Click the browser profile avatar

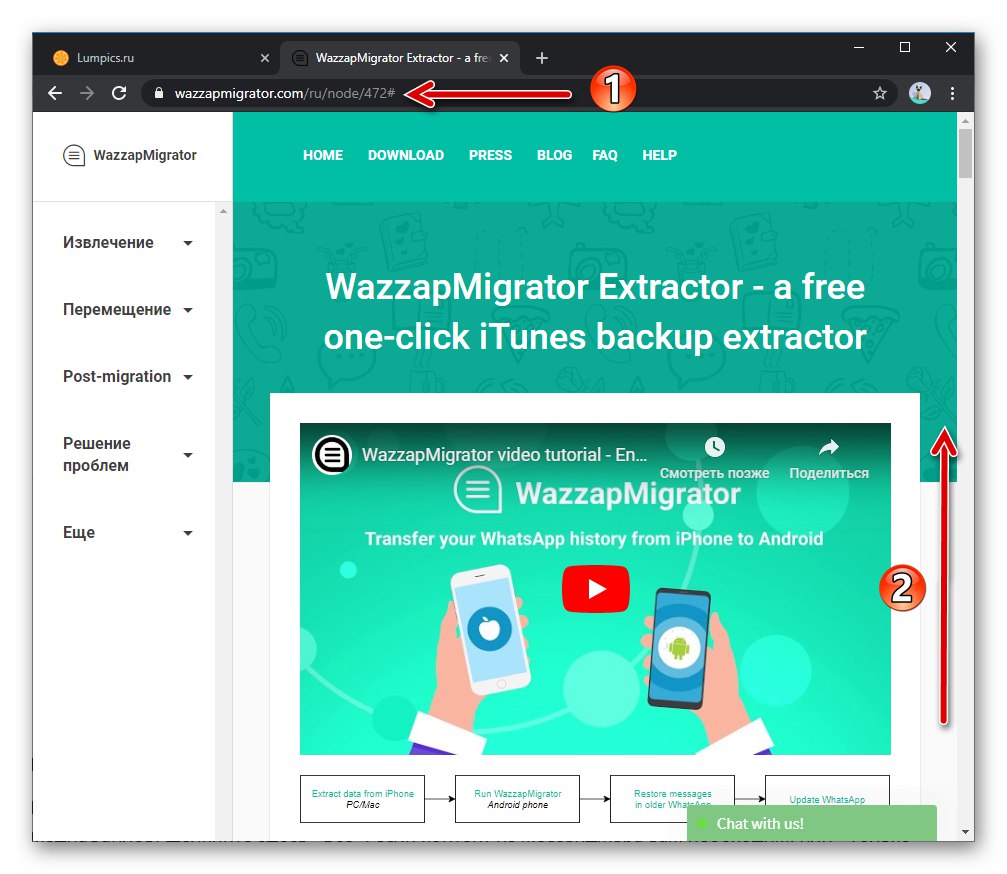coord(918,92)
